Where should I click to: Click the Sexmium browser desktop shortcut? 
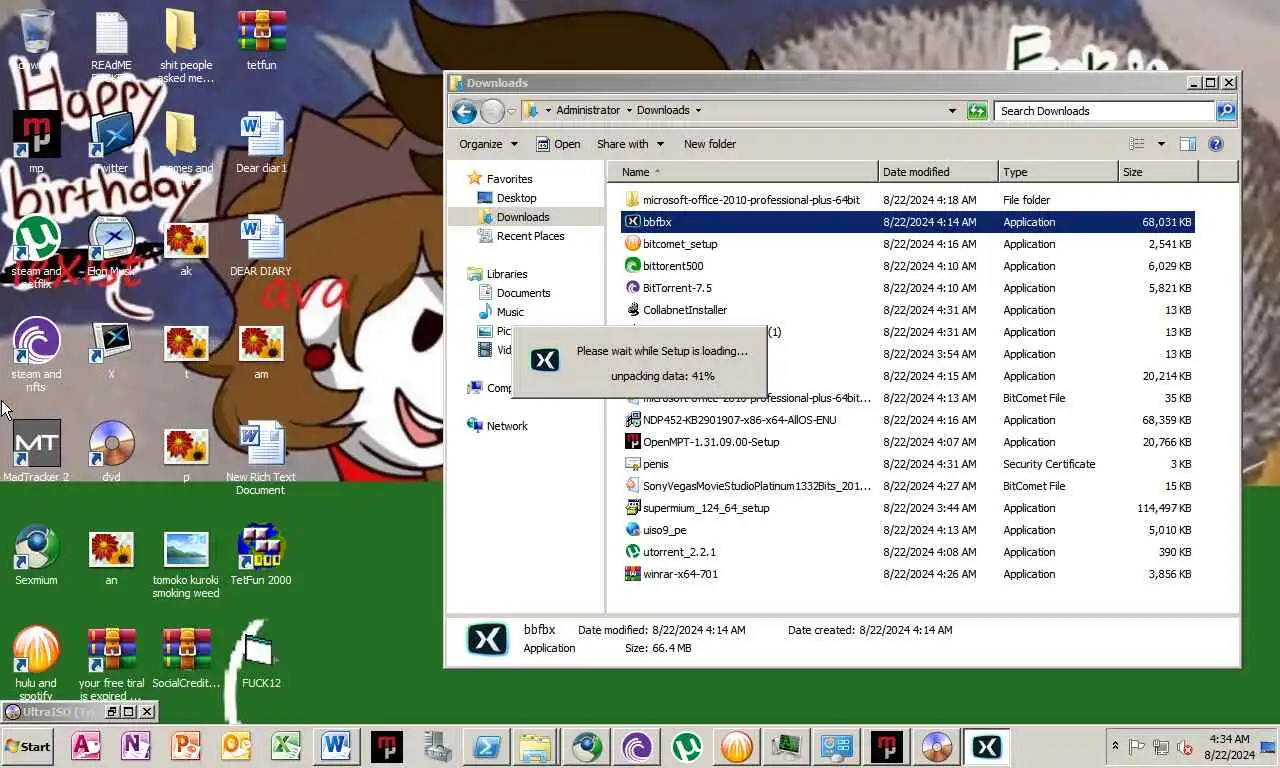36,547
